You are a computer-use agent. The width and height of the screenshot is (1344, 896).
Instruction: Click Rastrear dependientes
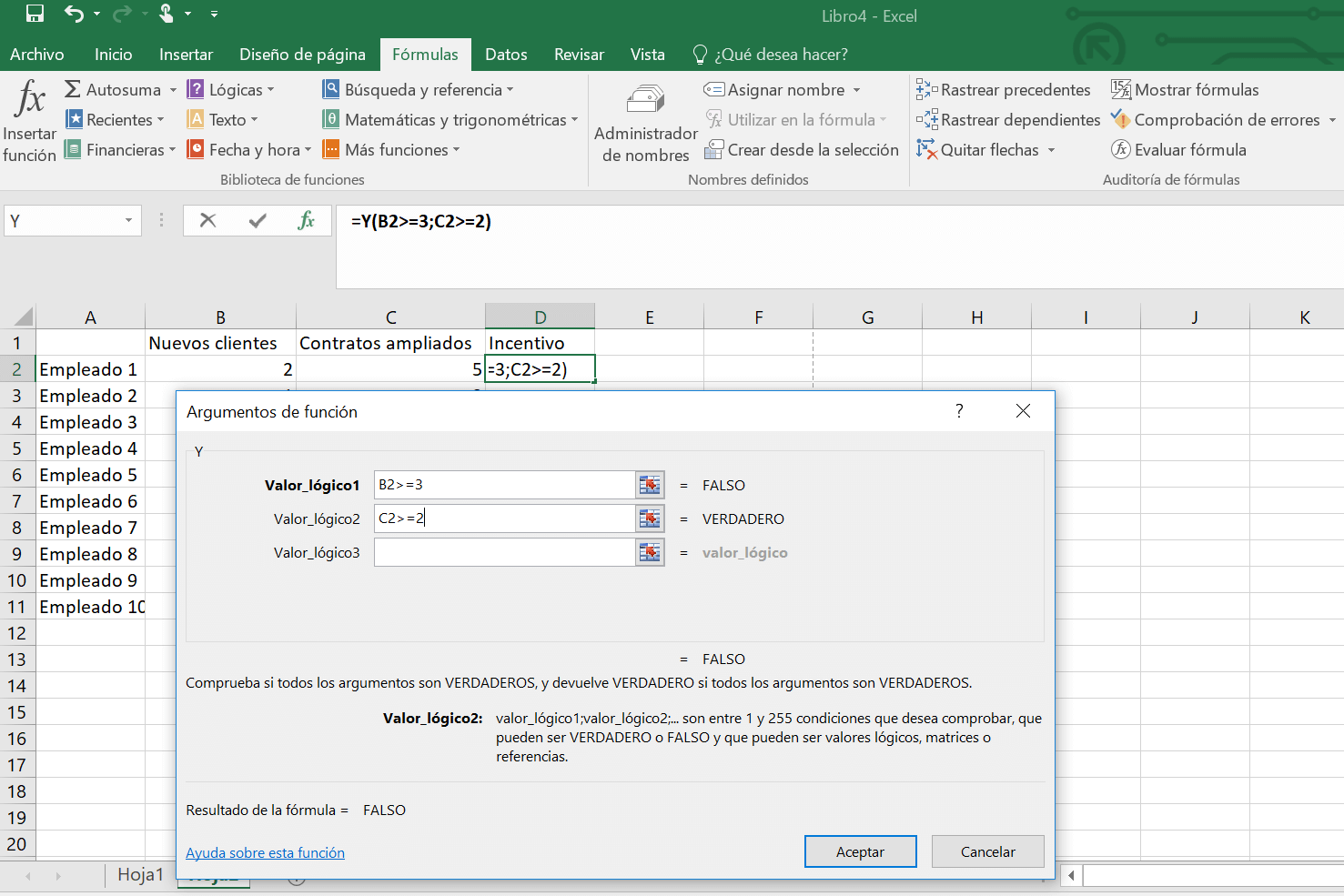[x=1008, y=119]
